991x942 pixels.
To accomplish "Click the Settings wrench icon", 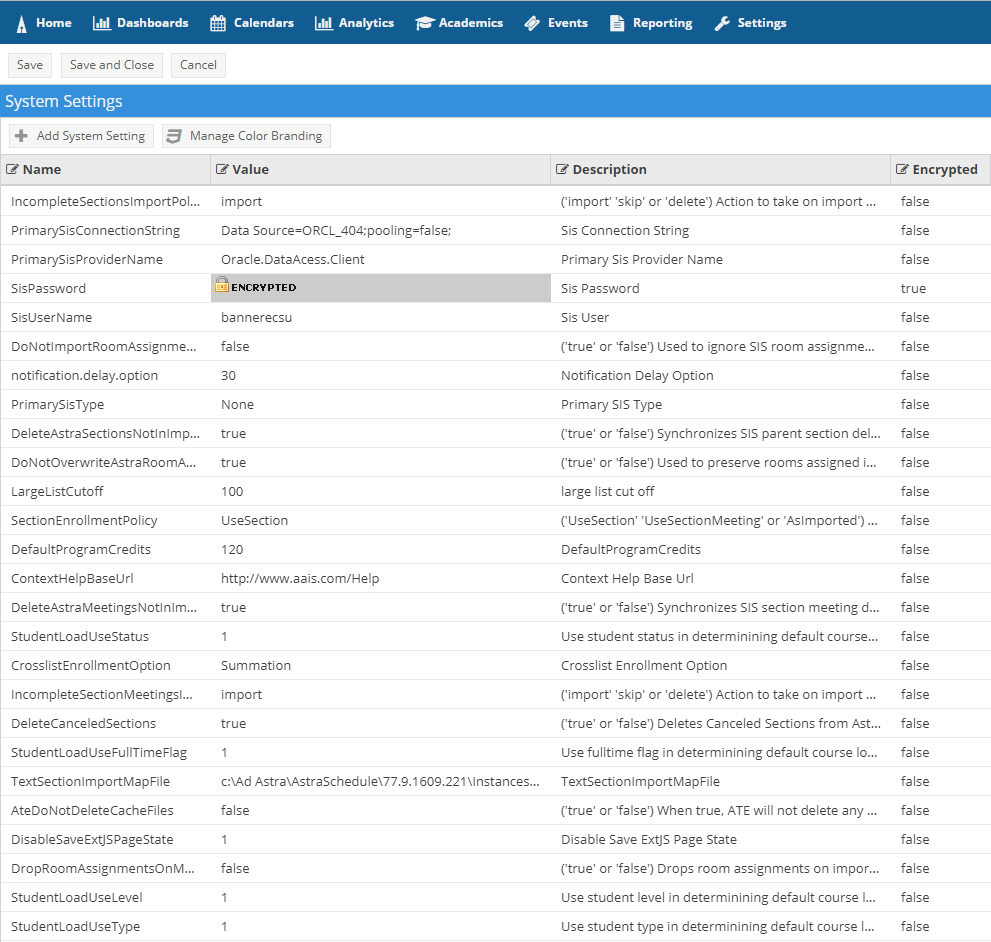I will click(722, 23).
